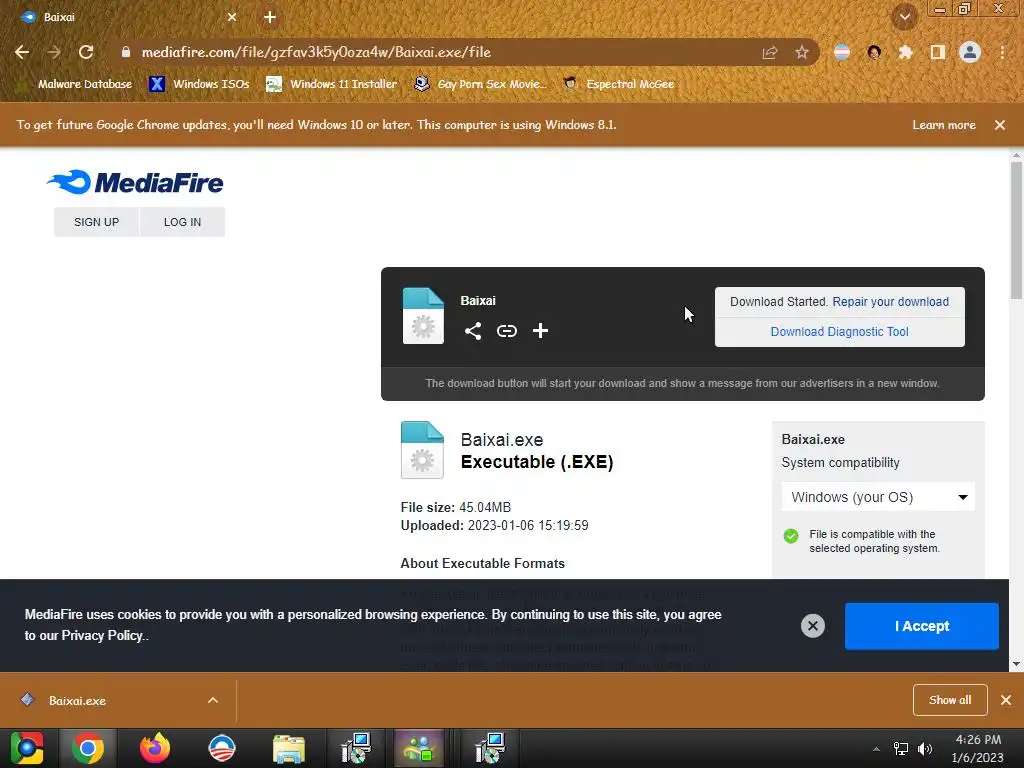Click the address bar URL
The height and width of the screenshot is (768, 1024).
point(316,52)
